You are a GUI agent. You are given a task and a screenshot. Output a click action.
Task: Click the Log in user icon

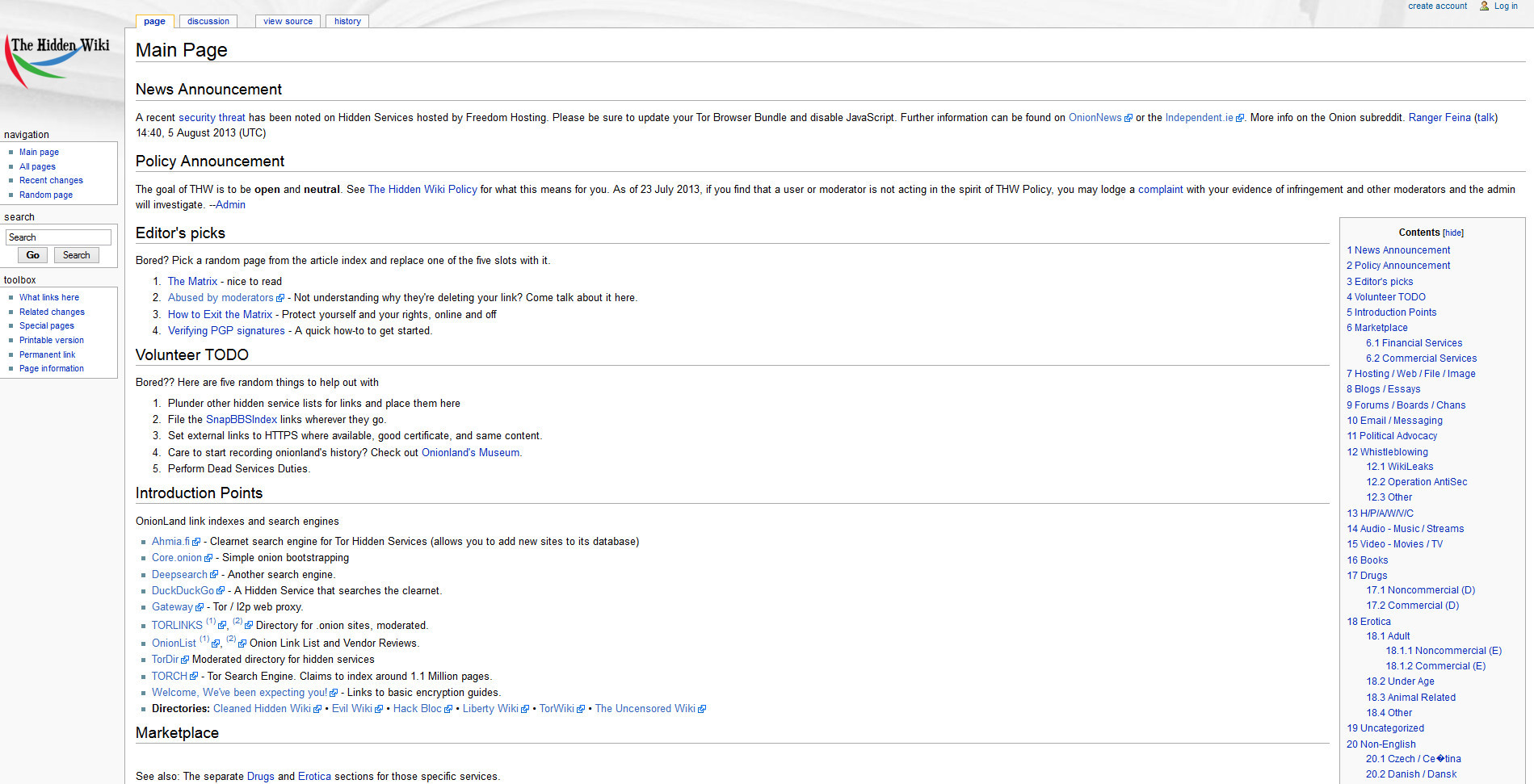point(1485,6)
